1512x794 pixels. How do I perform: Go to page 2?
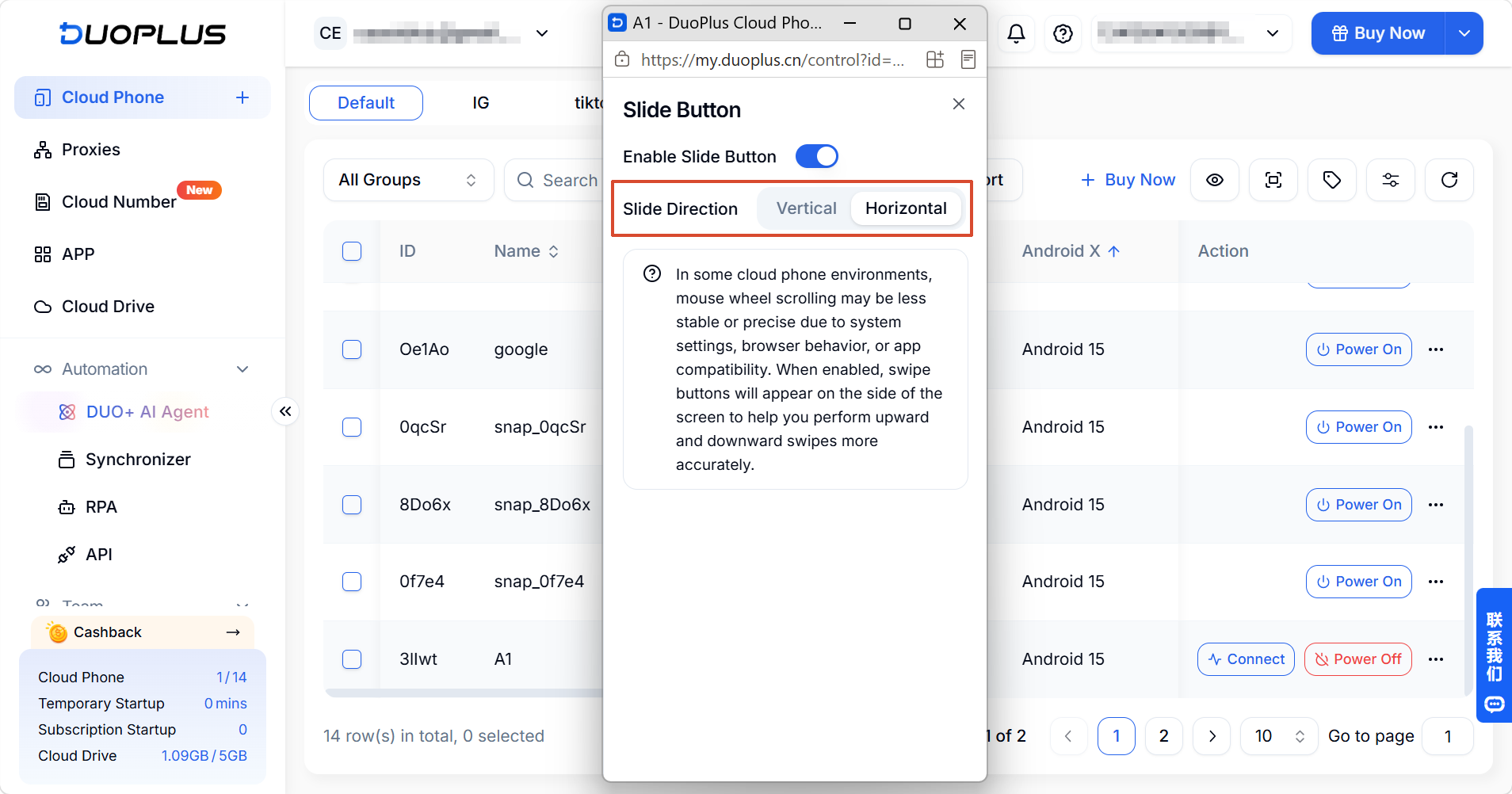[1164, 736]
